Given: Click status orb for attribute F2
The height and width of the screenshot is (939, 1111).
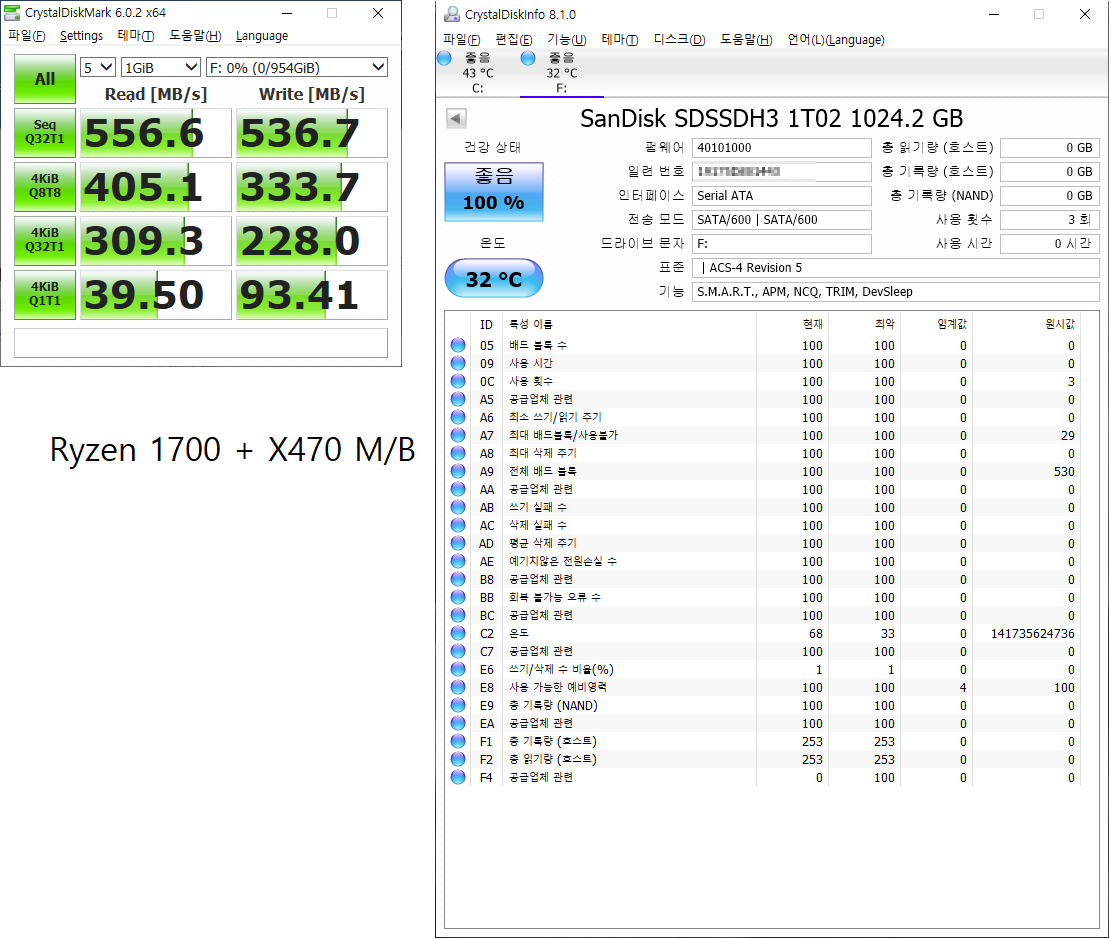Looking at the screenshot, I should coord(458,759).
